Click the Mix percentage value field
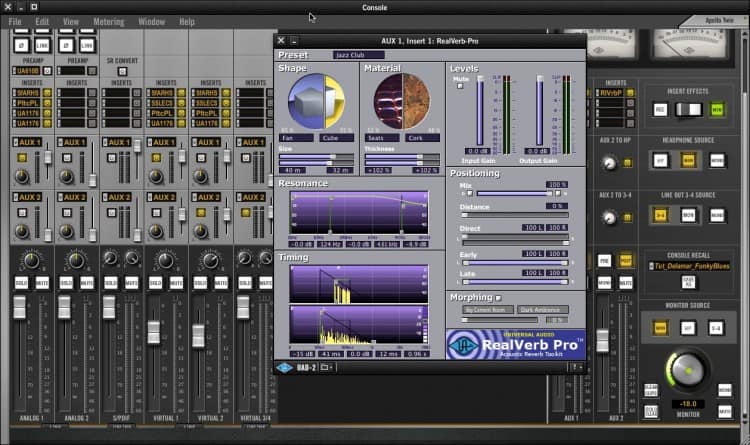The image size is (750, 445). [x=557, y=184]
